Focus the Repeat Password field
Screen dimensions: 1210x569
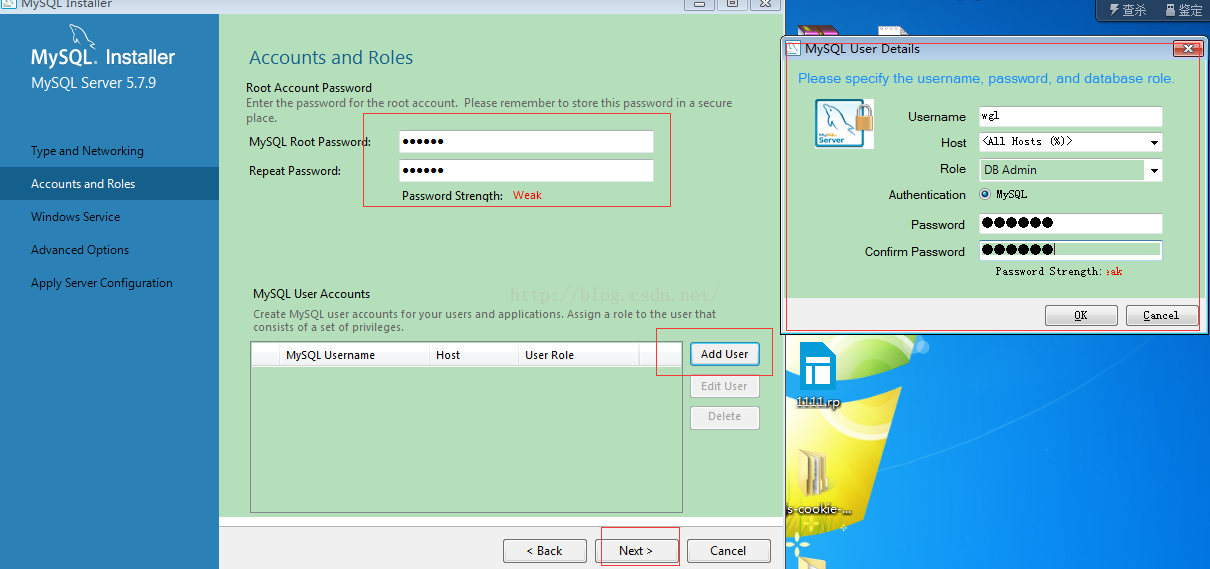coord(526,171)
